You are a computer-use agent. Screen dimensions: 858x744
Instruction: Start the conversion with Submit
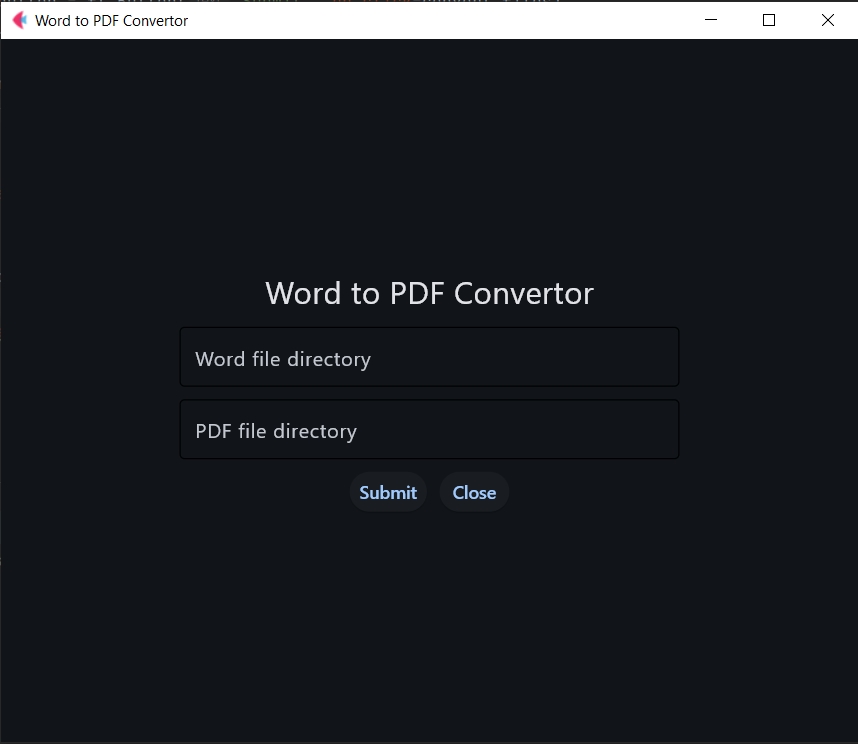click(x=388, y=492)
